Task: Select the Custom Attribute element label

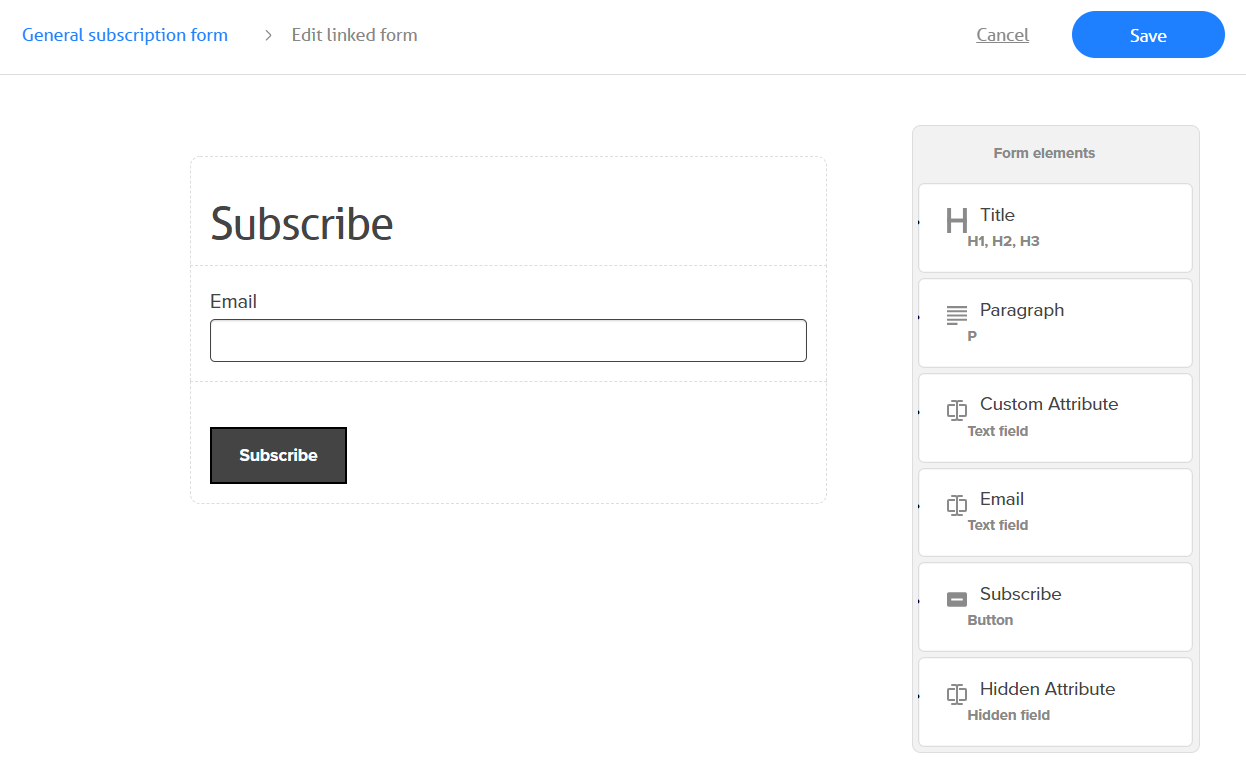Action: click(x=1049, y=404)
